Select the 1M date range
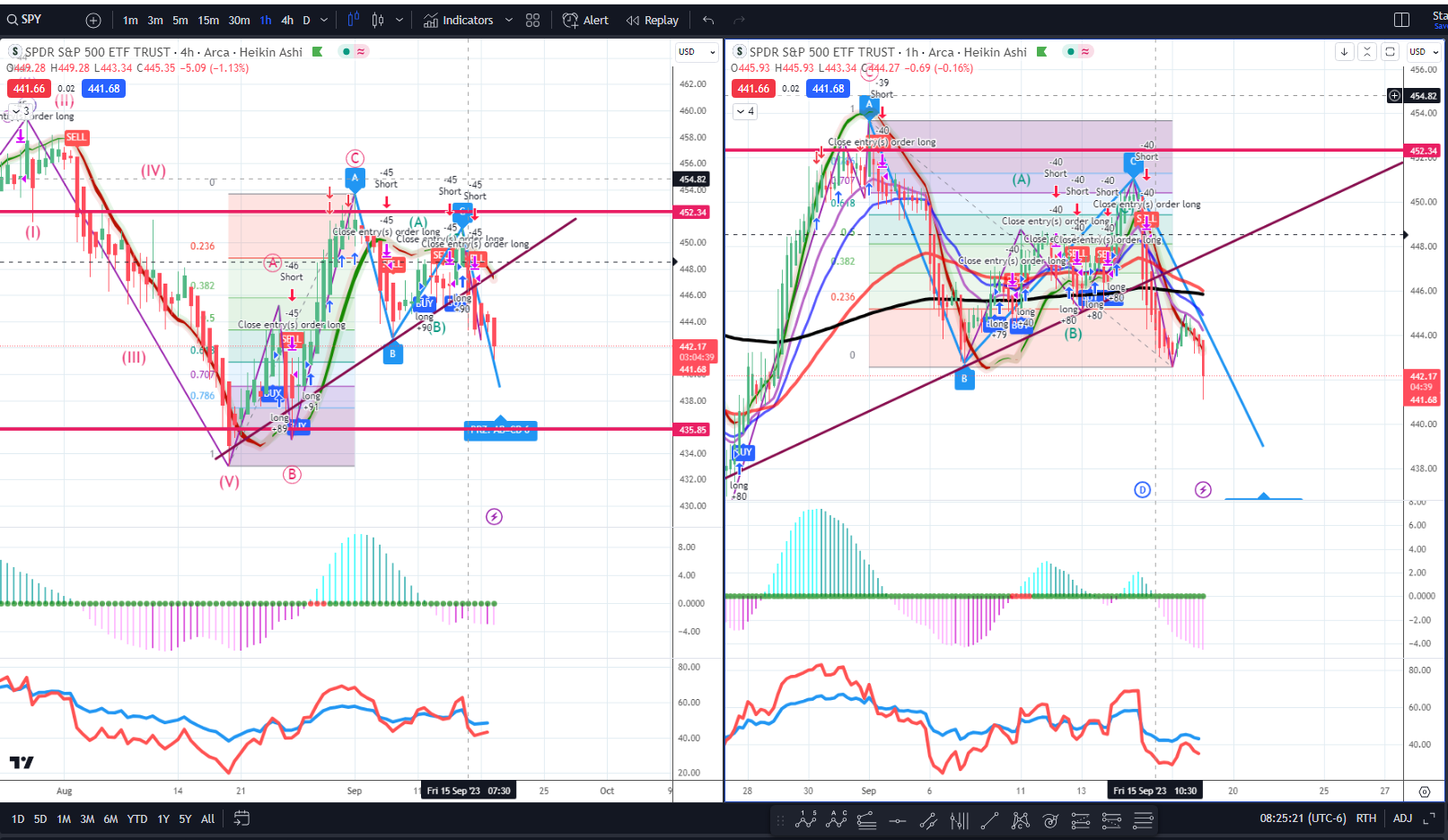 pyautogui.click(x=64, y=818)
